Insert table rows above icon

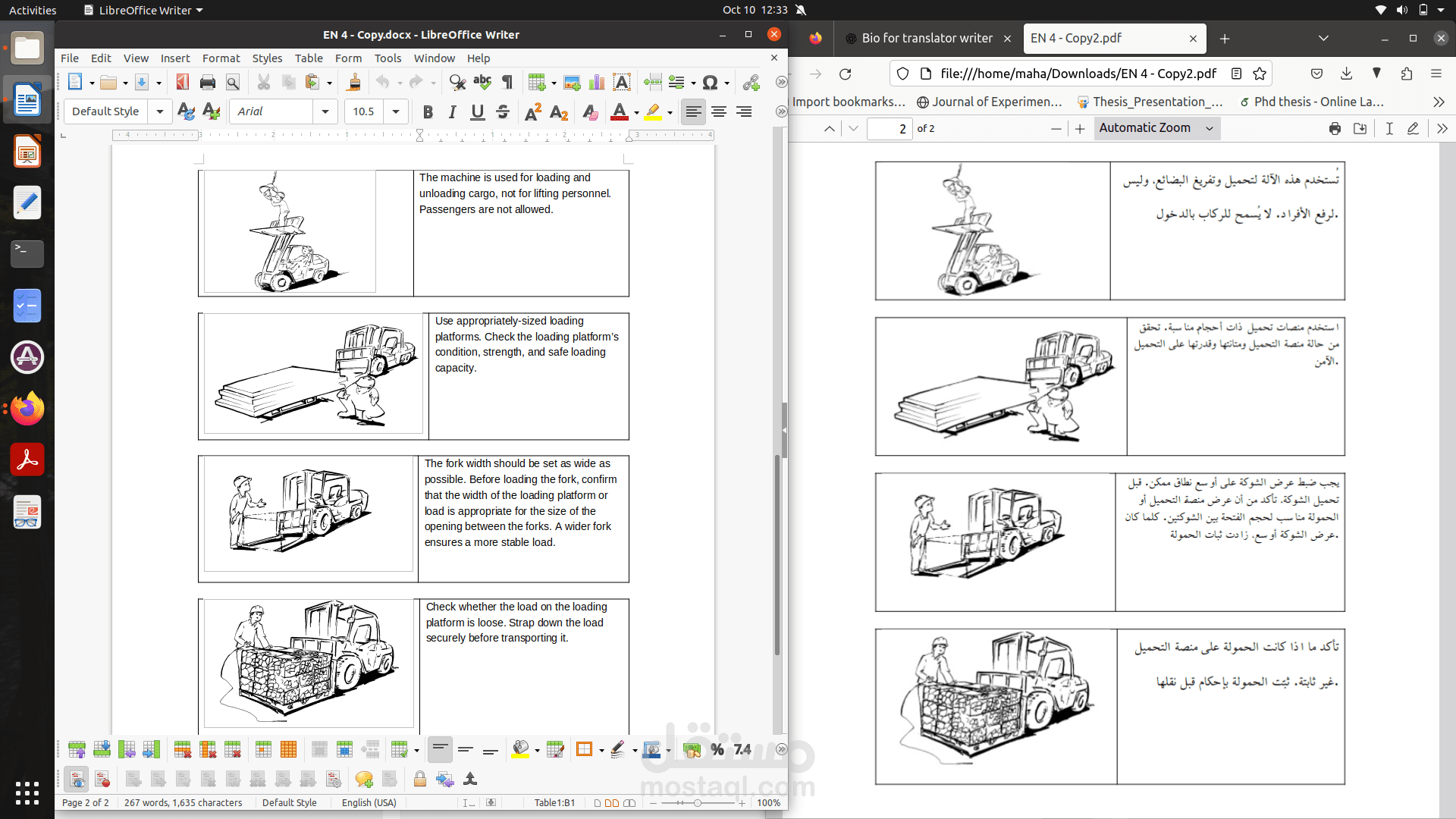tap(77, 750)
